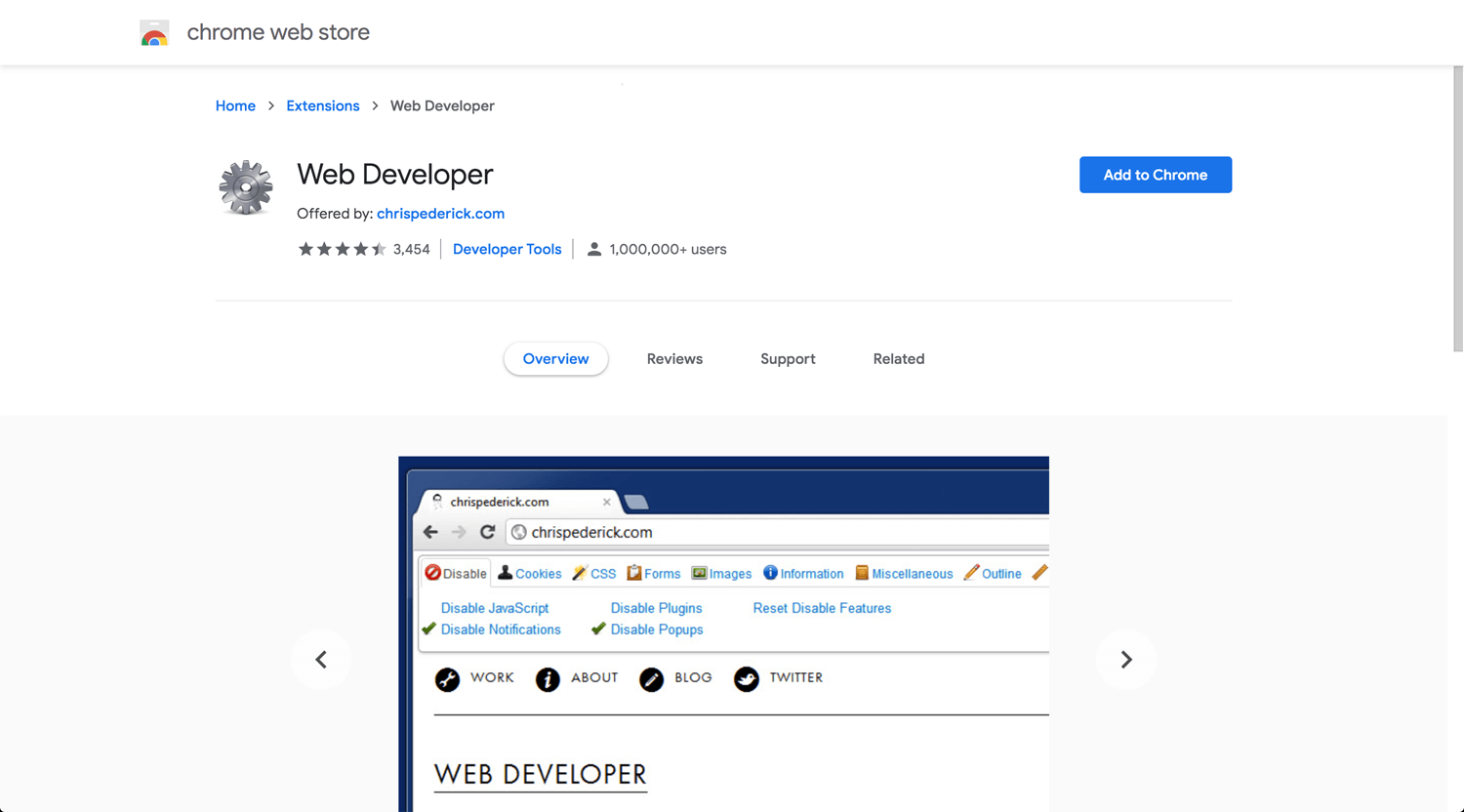
Task: Click the Chrome Web Store rainbow logo
Action: [154, 33]
